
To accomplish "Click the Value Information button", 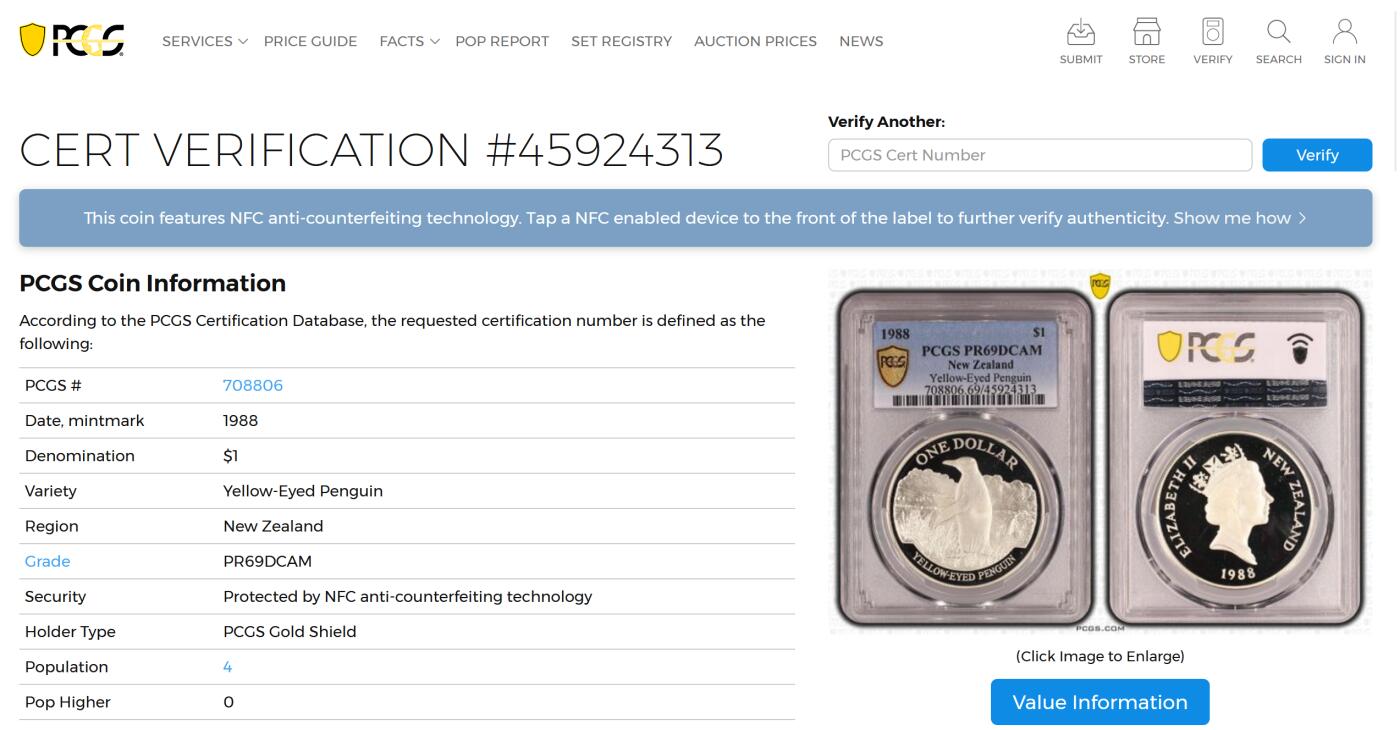I will click(x=1100, y=702).
